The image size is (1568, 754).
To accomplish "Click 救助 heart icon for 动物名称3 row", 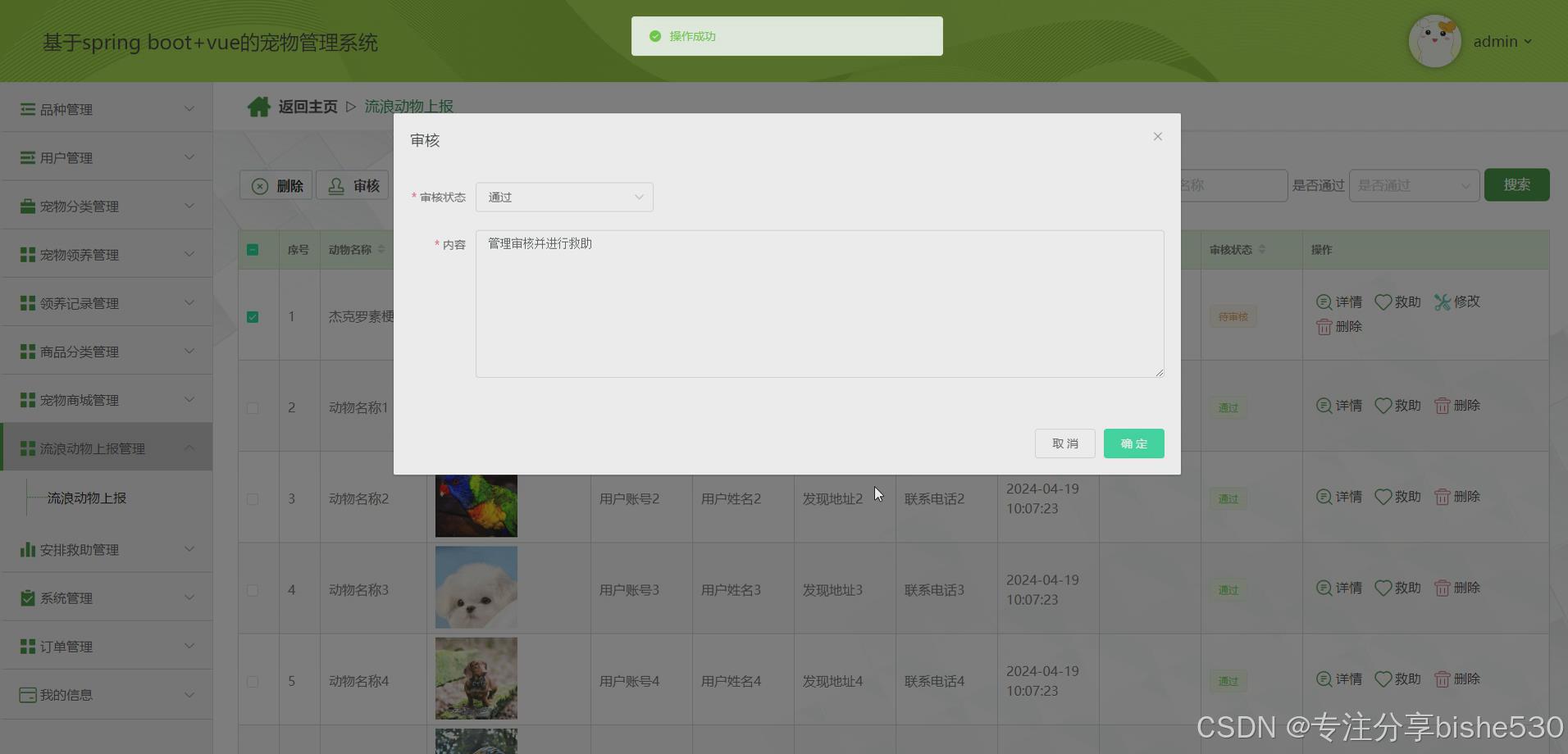I will coord(1383,588).
